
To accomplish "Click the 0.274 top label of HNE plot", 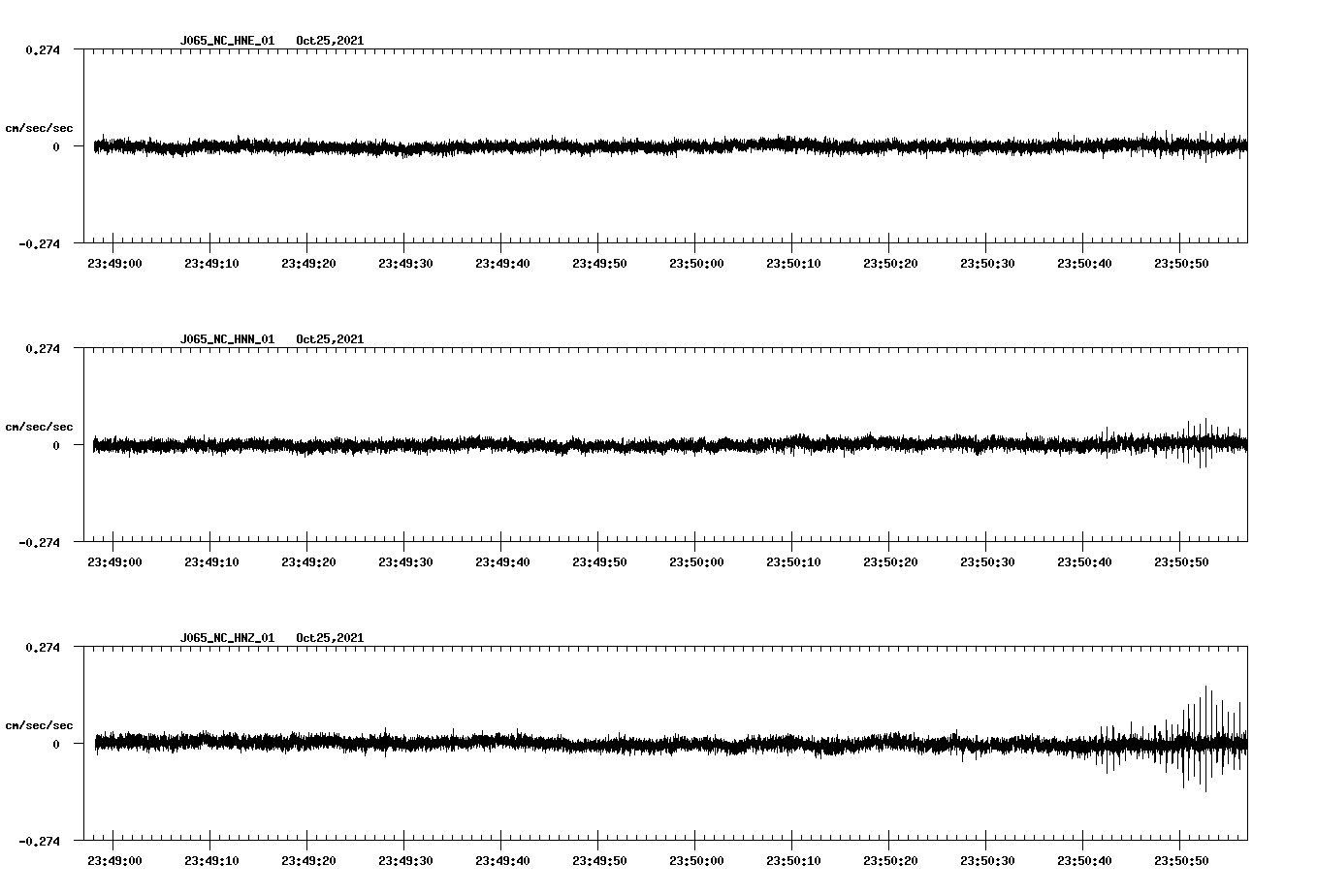I will 42,49.
